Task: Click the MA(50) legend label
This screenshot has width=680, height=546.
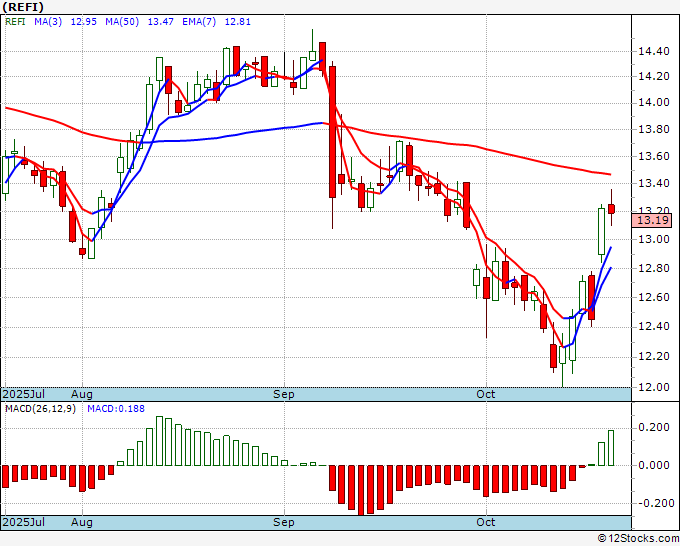Action: [122, 22]
